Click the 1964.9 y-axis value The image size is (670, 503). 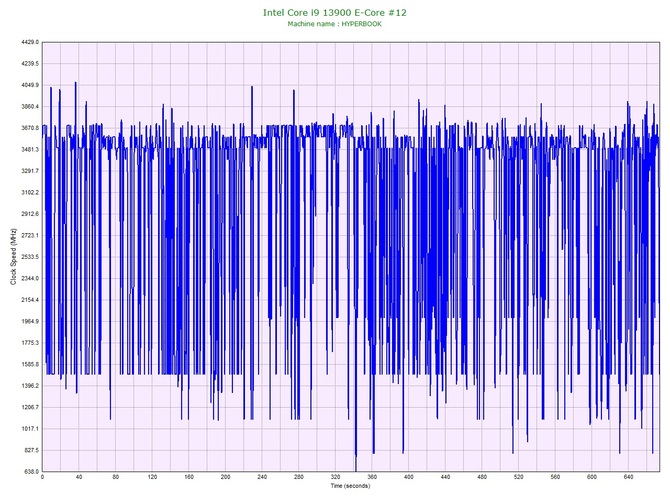coord(30,321)
